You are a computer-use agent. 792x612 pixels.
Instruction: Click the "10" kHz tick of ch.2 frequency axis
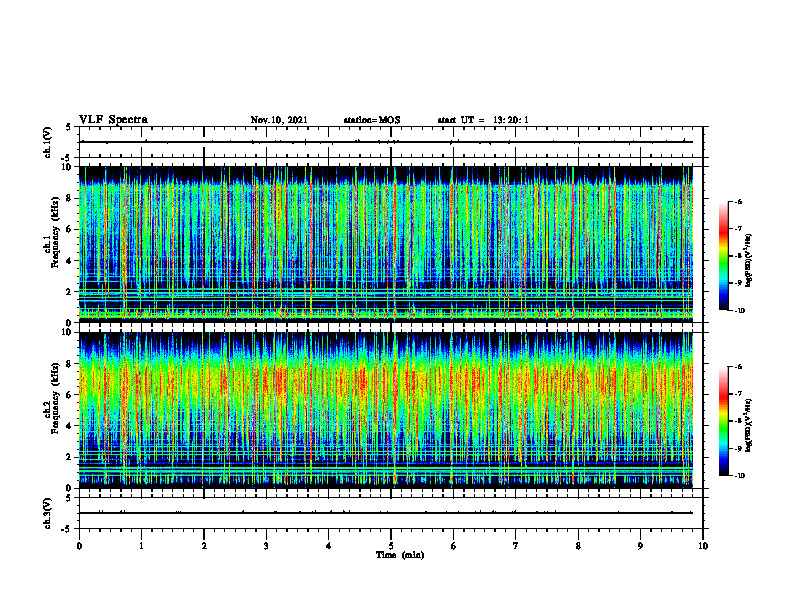click(67, 332)
